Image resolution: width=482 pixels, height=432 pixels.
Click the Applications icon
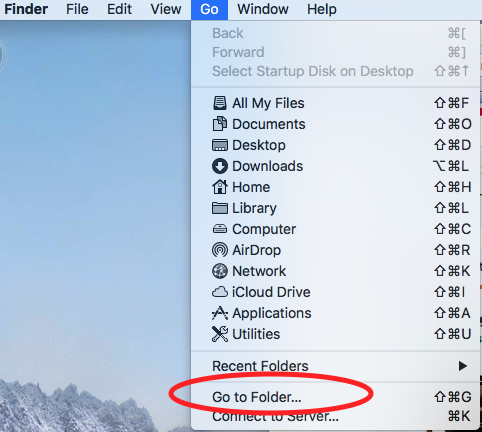click(220, 313)
